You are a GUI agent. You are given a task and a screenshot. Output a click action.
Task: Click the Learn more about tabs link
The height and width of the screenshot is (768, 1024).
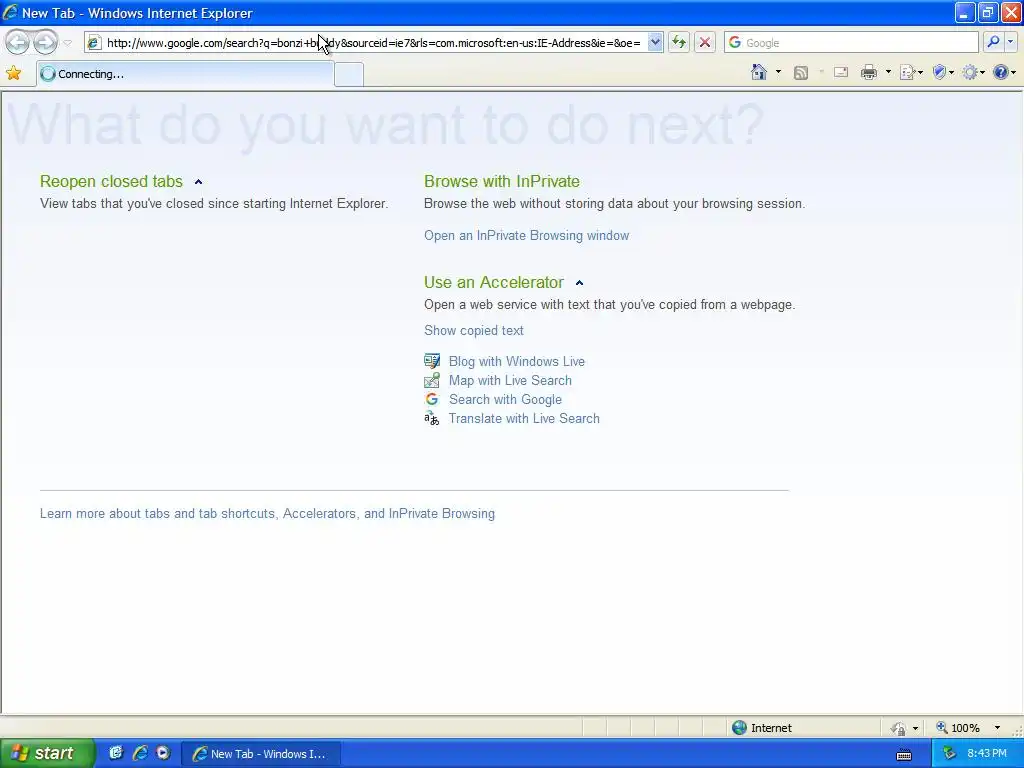[x=267, y=513]
